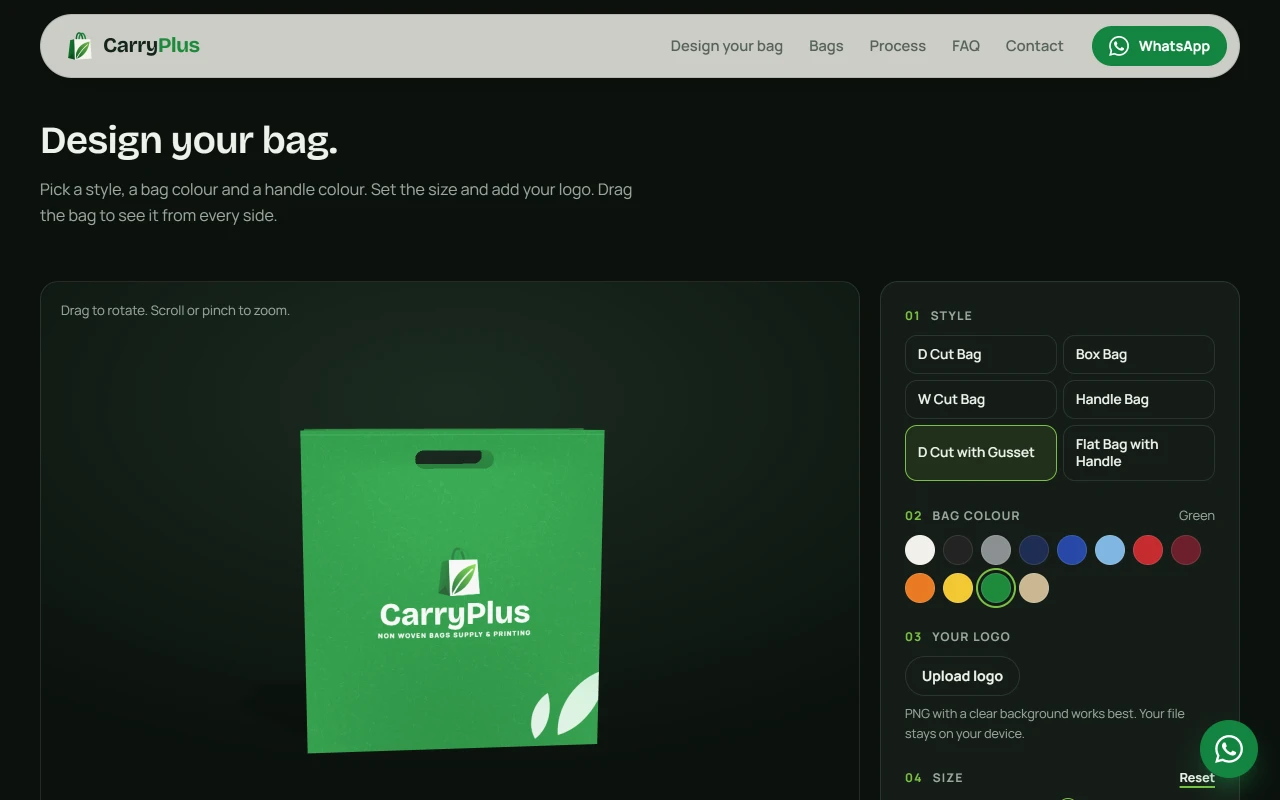Select the D Cut Bag style
Image resolution: width=1280 pixels, height=800 pixels.
coord(981,354)
